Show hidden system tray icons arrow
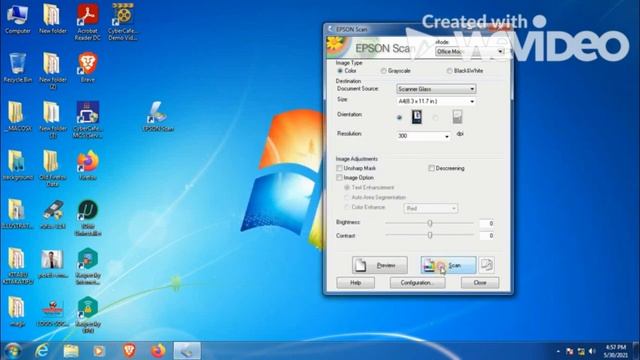 [558, 351]
